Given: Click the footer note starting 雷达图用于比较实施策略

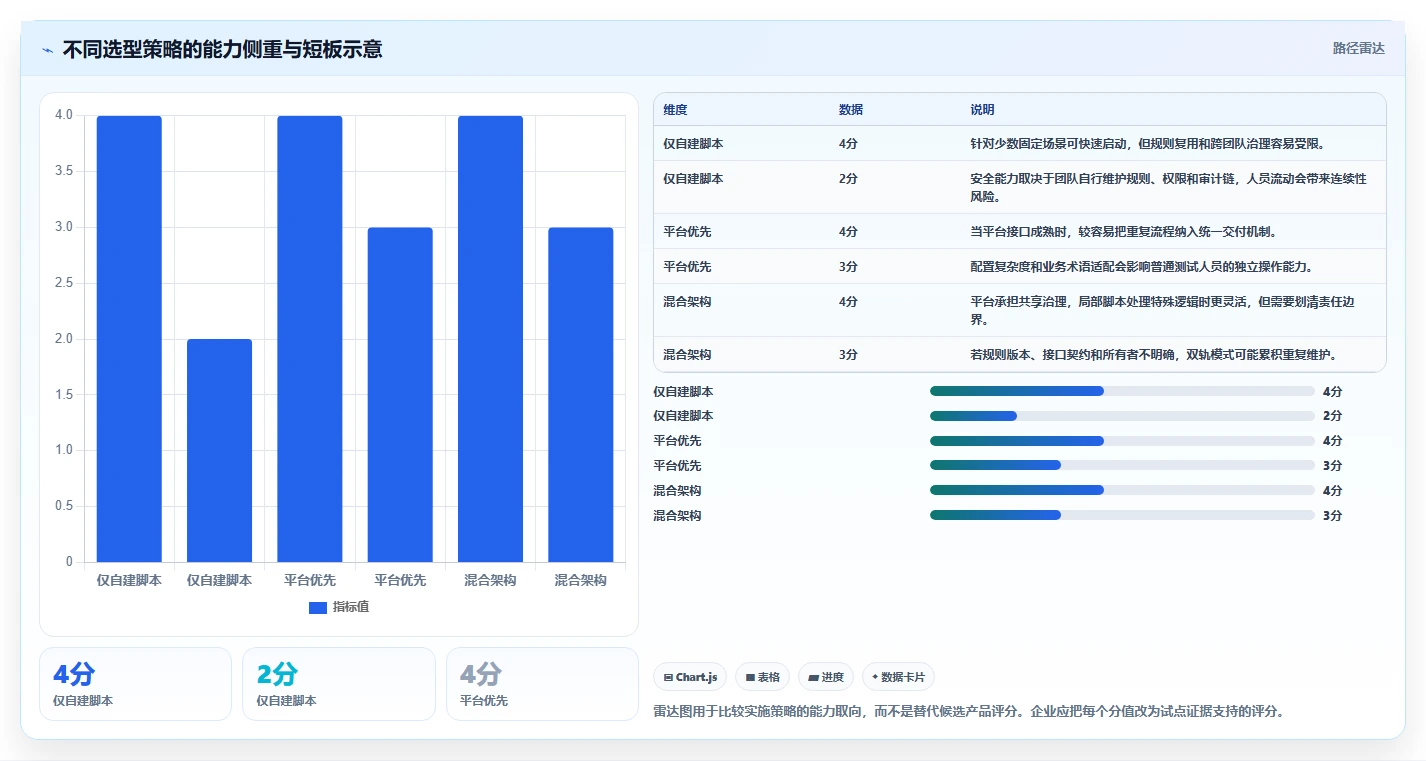Looking at the screenshot, I should (x=968, y=712).
